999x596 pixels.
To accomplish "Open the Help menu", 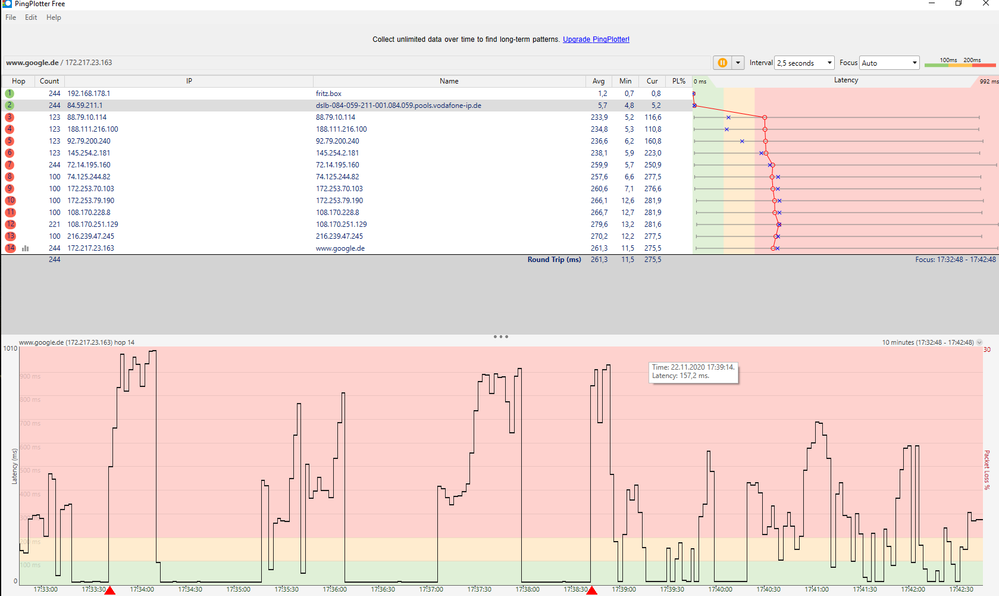I will point(54,17).
